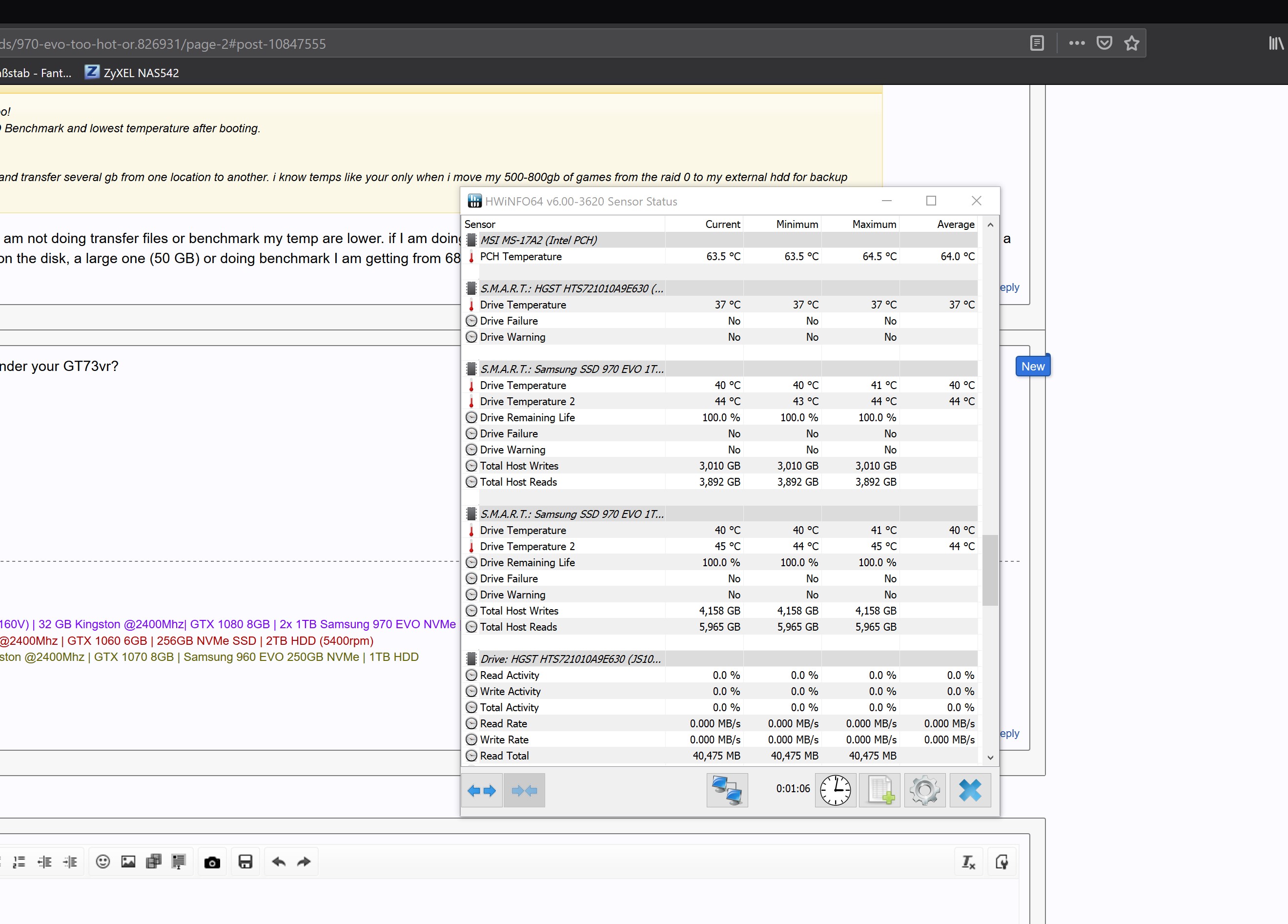The image size is (1288, 924).
Task: Select the Write Rate sensor row
Action: (720, 739)
